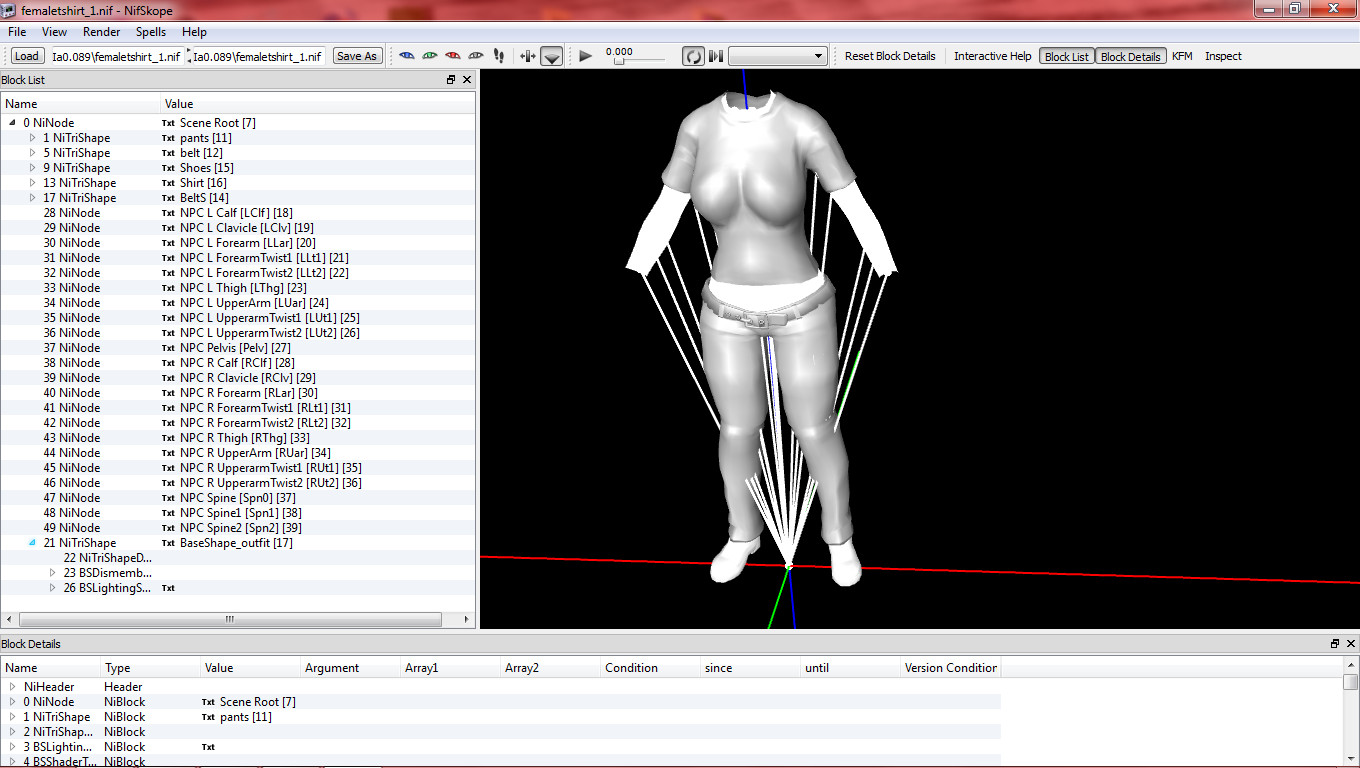The height and width of the screenshot is (768, 1360).
Task: Open the Spells menu
Action: [x=151, y=32]
